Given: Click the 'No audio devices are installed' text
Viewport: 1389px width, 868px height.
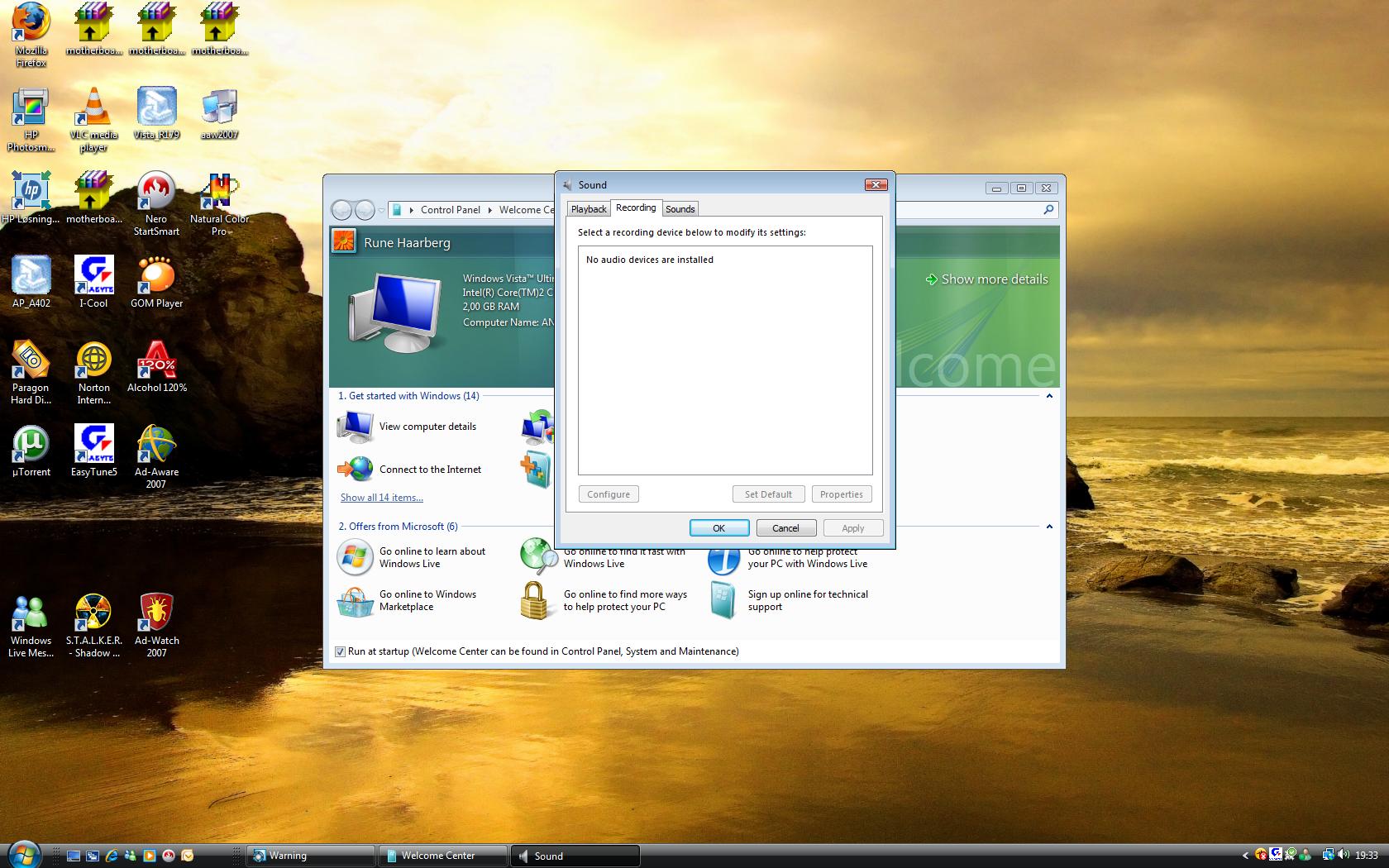Looking at the screenshot, I should (650, 260).
